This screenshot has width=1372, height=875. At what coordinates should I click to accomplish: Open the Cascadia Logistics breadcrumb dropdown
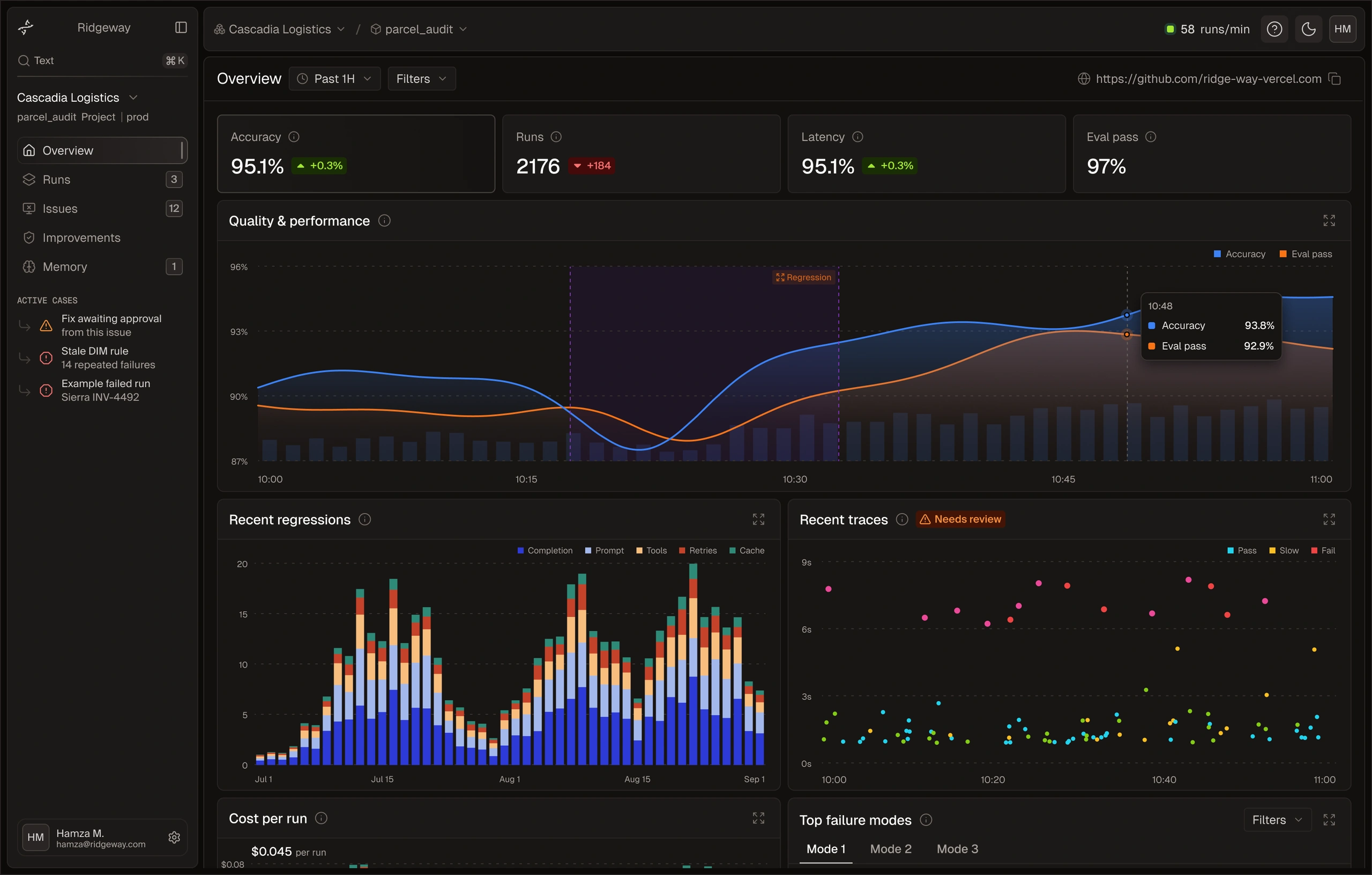coord(279,29)
